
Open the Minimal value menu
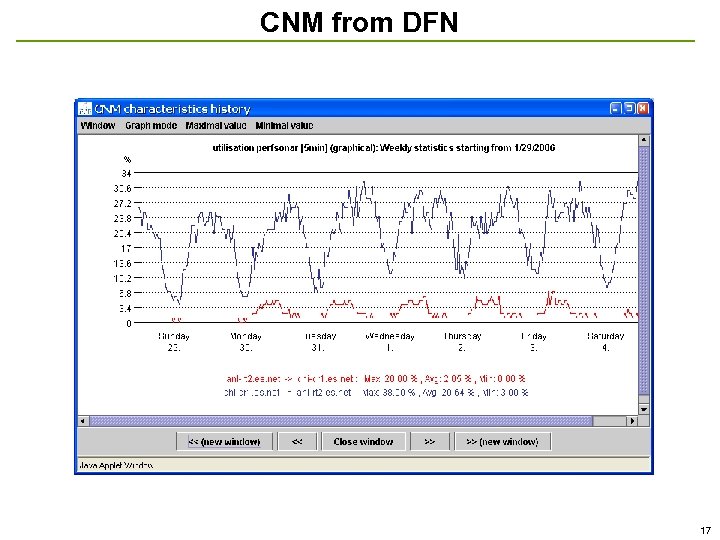tap(284, 125)
